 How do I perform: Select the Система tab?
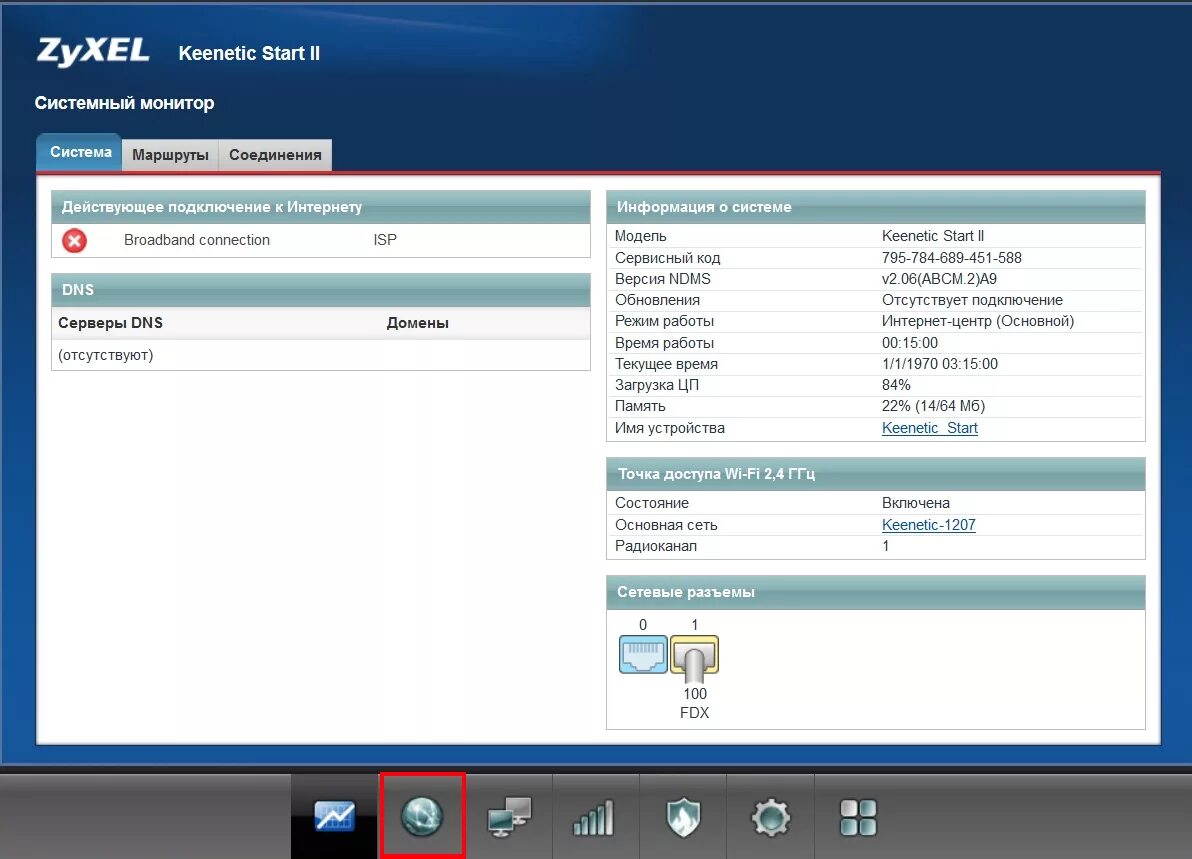click(81, 152)
